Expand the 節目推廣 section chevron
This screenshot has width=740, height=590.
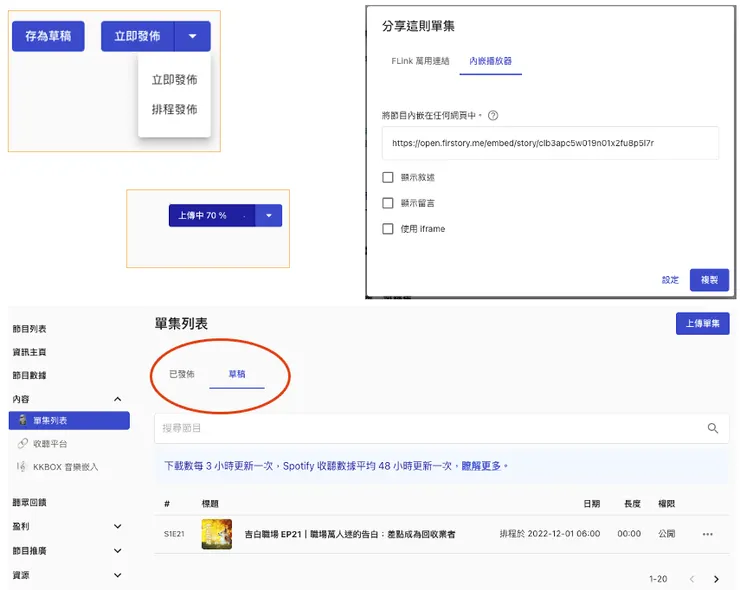coord(118,551)
